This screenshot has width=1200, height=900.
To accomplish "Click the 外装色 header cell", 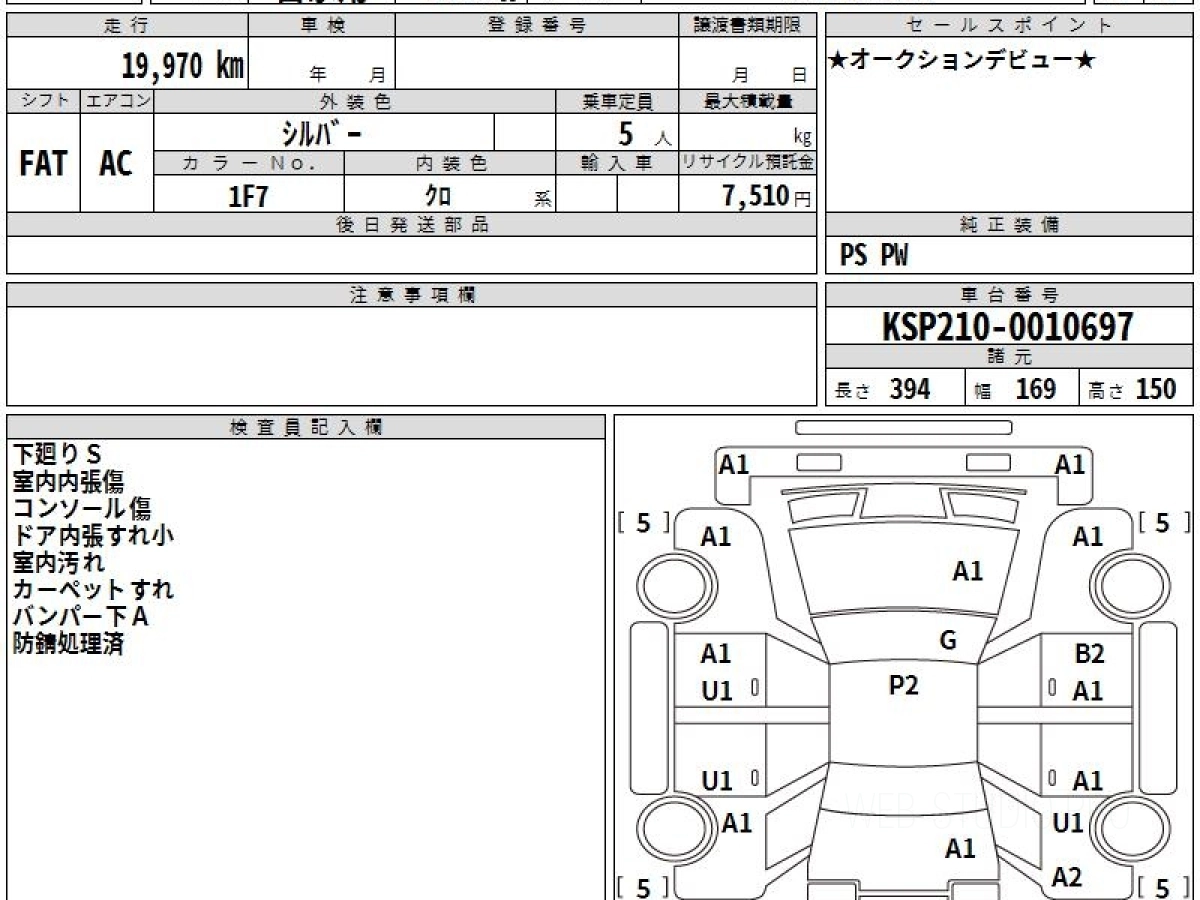I will 355,101.
